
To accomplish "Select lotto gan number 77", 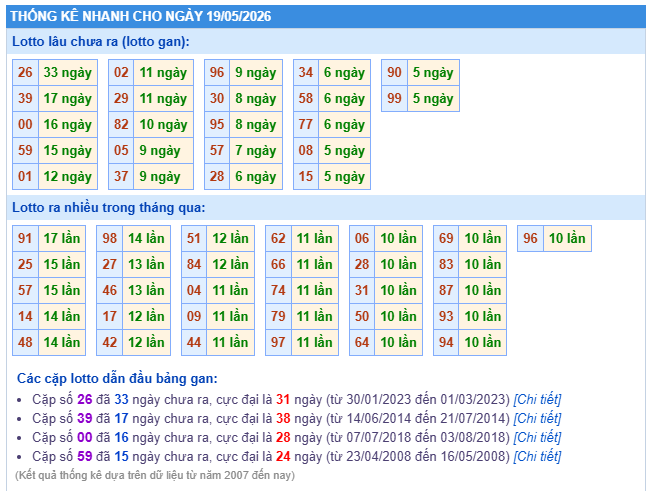I will tap(306, 124).
